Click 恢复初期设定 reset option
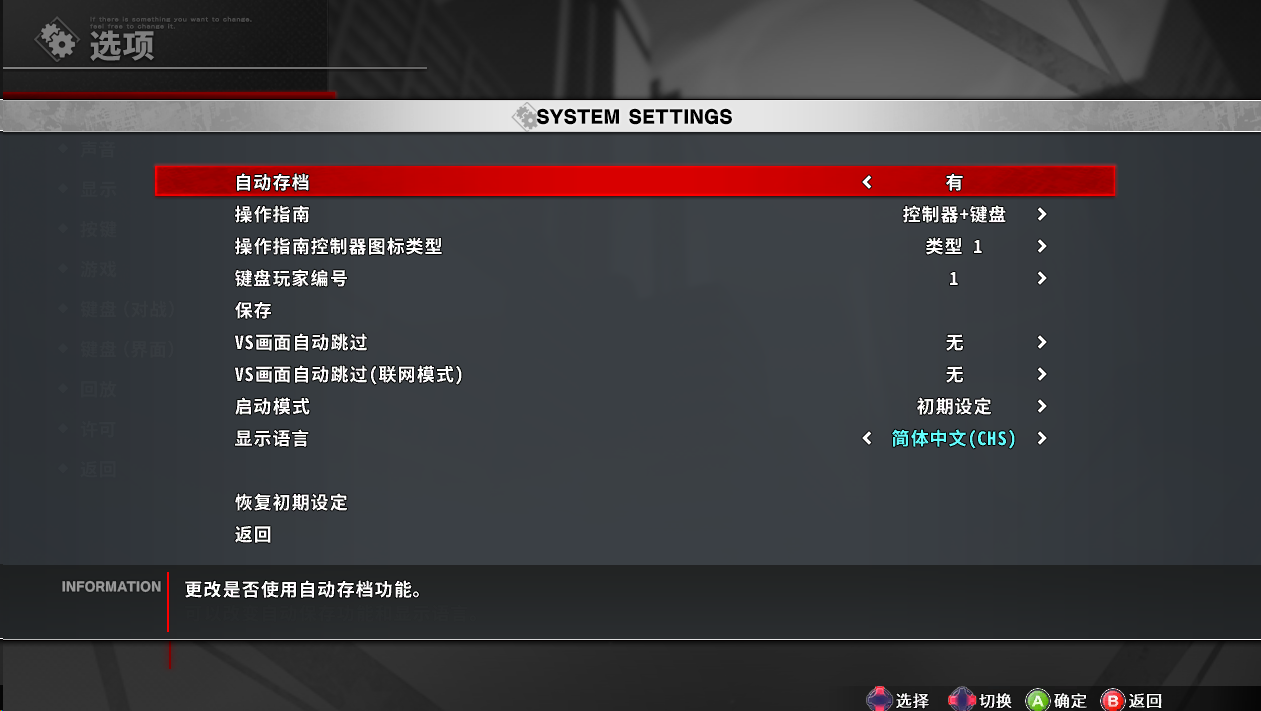The height and width of the screenshot is (711, 1261). coord(291,502)
